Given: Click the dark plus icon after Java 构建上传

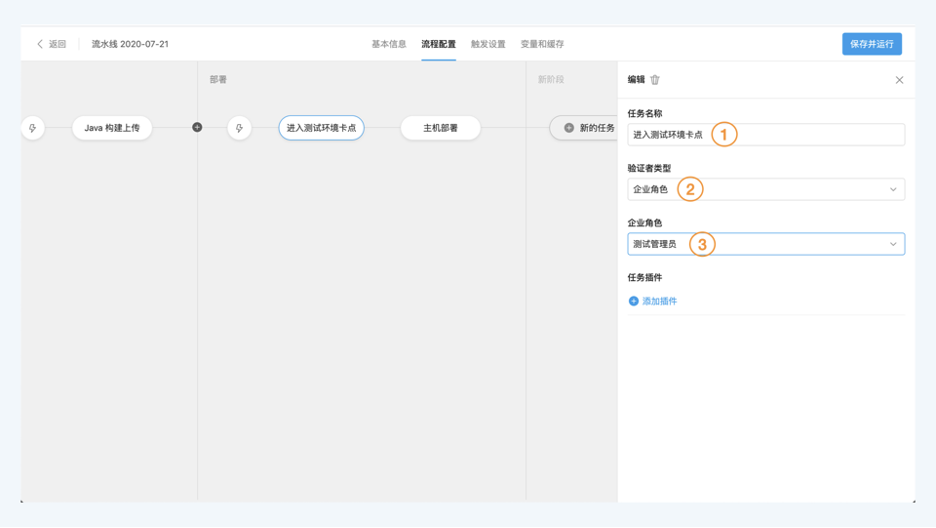Looking at the screenshot, I should (197, 127).
